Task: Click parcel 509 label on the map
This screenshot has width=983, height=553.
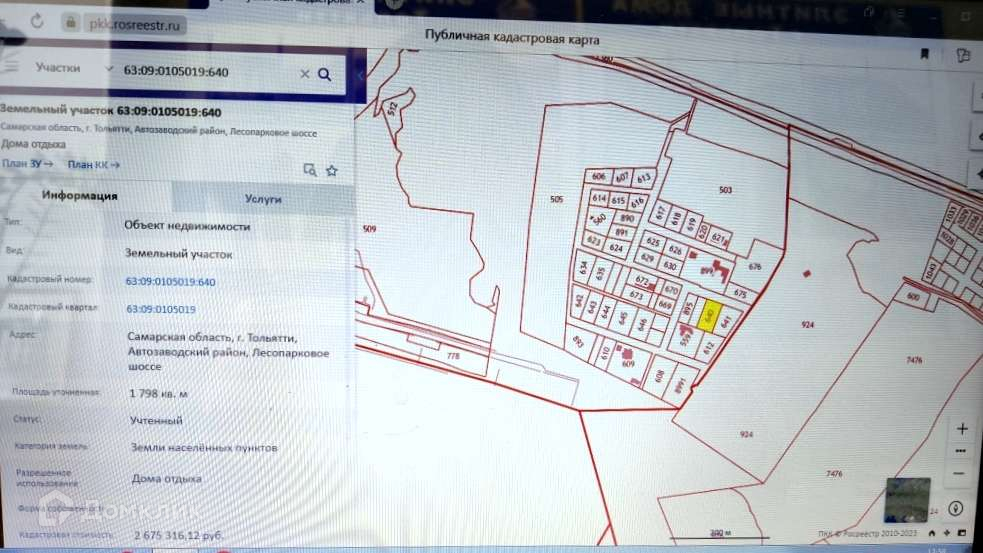Action: (x=369, y=229)
